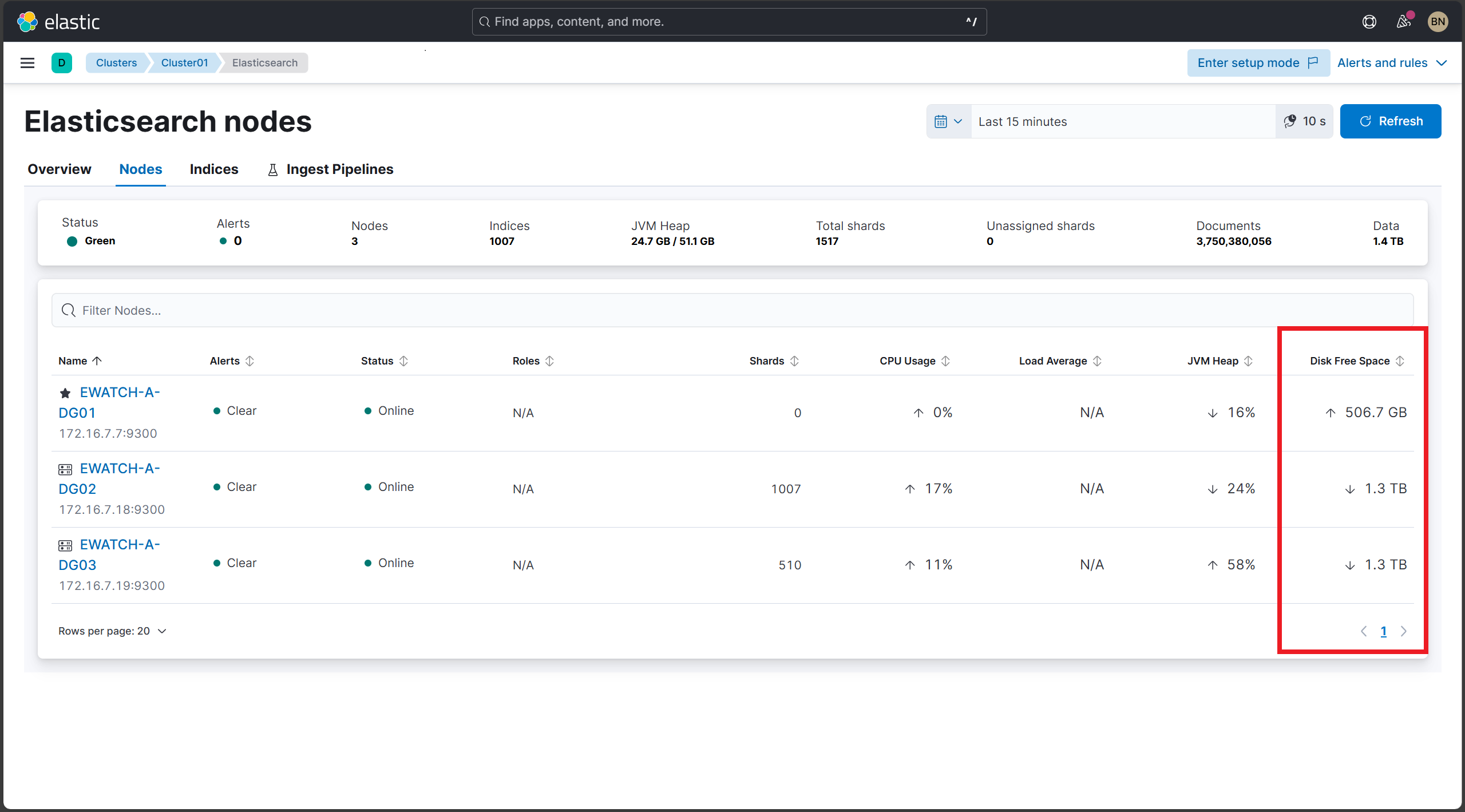The image size is (1465, 812).
Task: Click the star icon marking node EWATCH-A-DG01
Action: tap(65, 393)
